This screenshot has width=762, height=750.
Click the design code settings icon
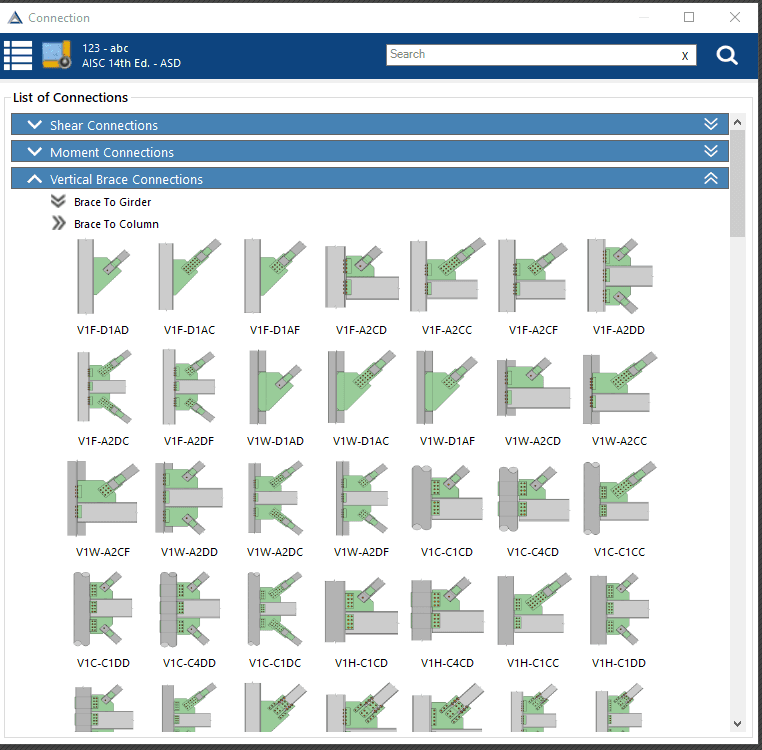click(56, 55)
